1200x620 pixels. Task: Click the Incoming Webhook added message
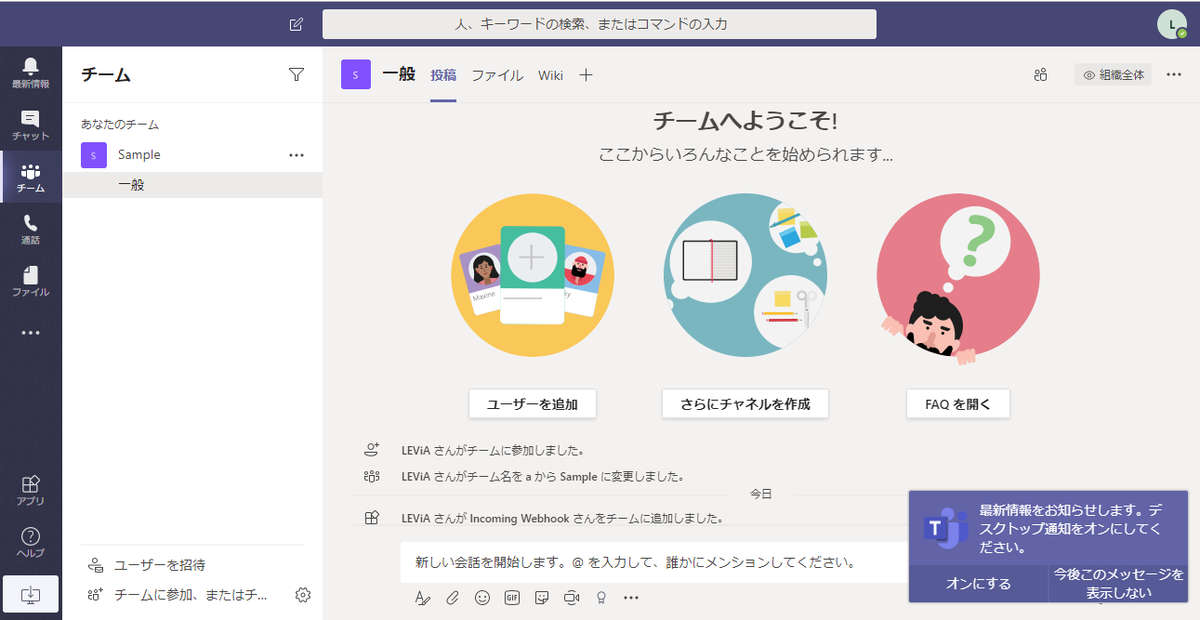point(562,518)
